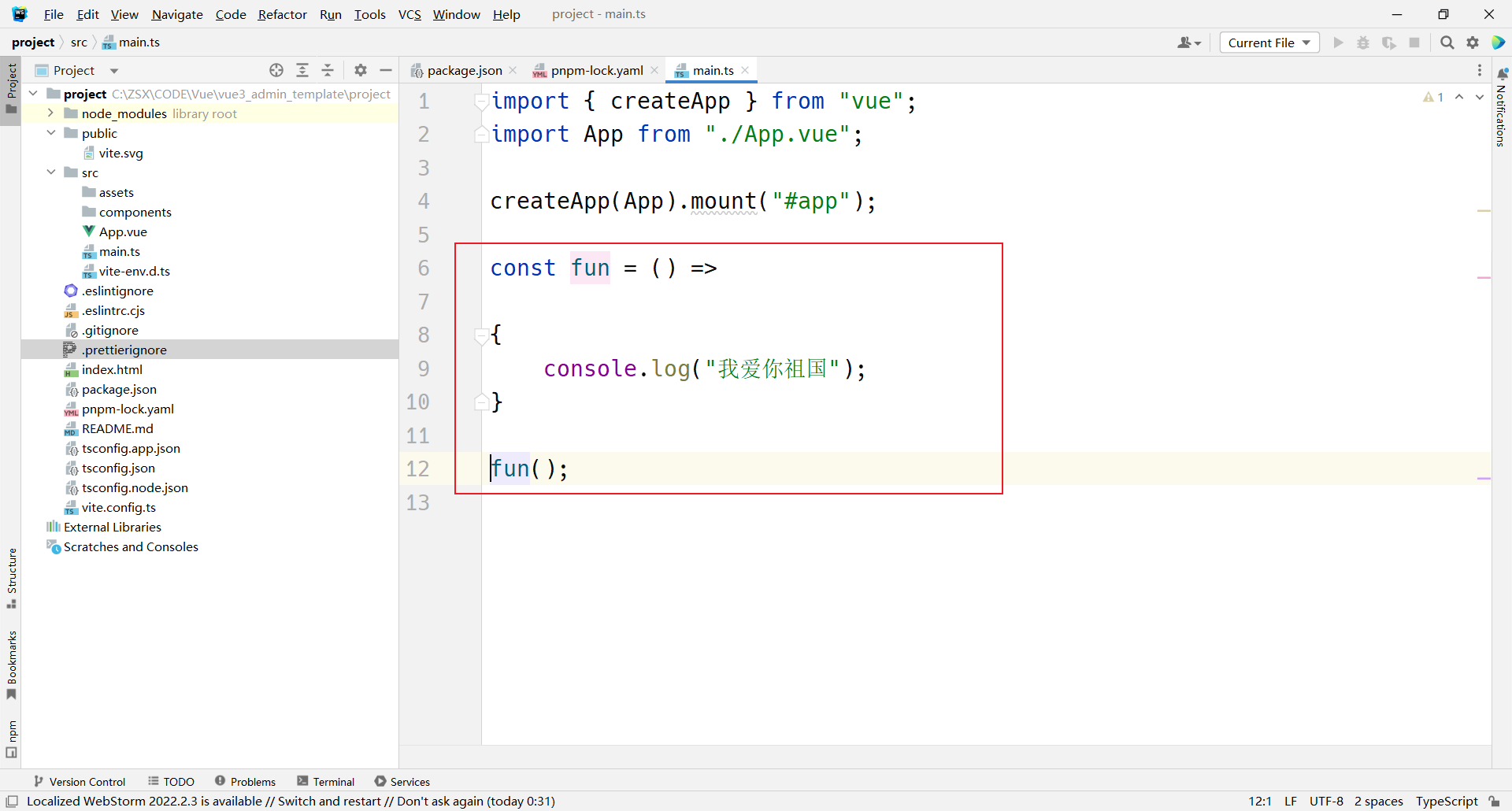Go to previous highlighted error arrow
Viewport: 1512px width, 811px height.
coord(1459,97)
